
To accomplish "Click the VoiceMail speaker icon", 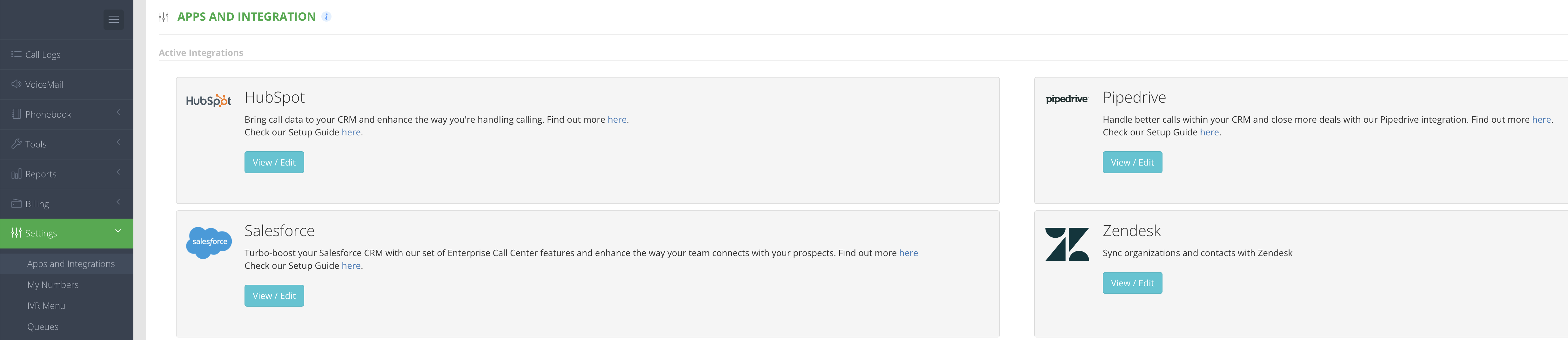I will 17,84.
